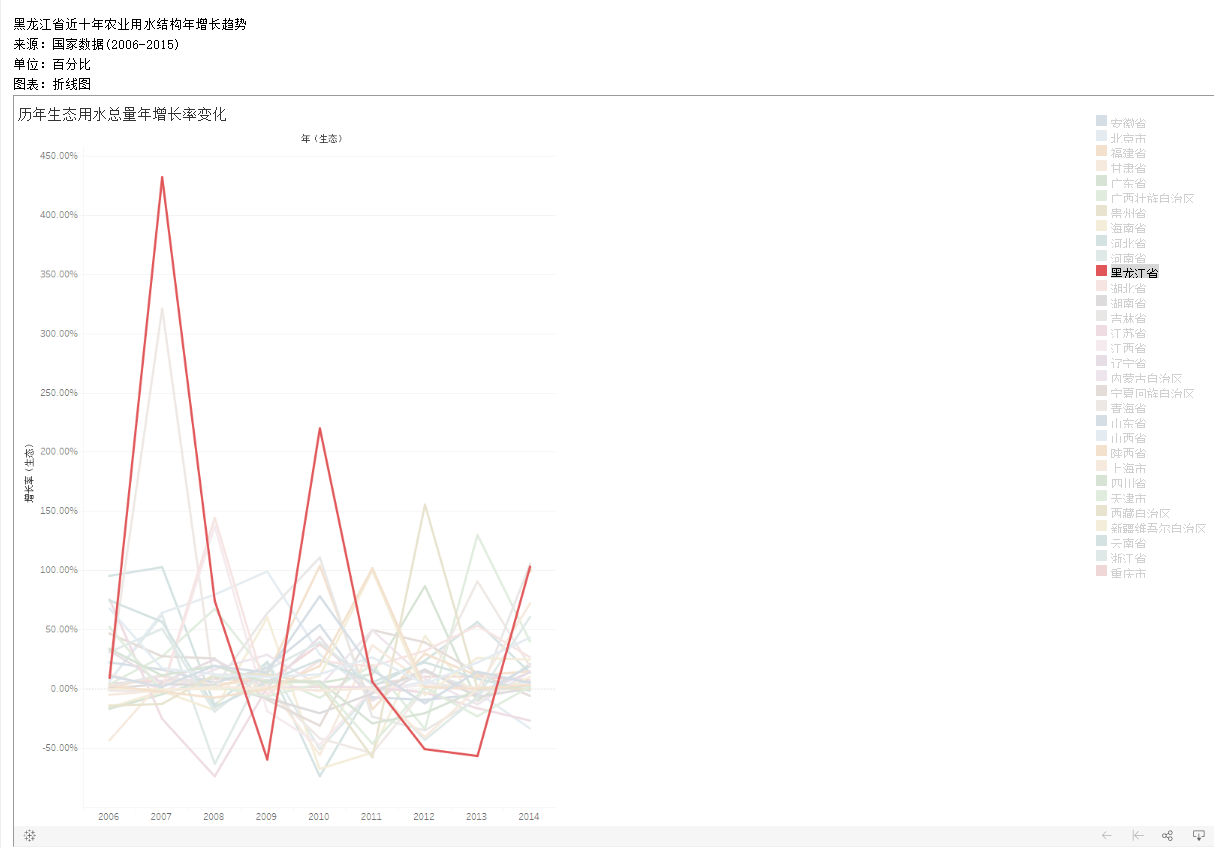Click the 上海市 color swatch in legend

(1101, 467)
